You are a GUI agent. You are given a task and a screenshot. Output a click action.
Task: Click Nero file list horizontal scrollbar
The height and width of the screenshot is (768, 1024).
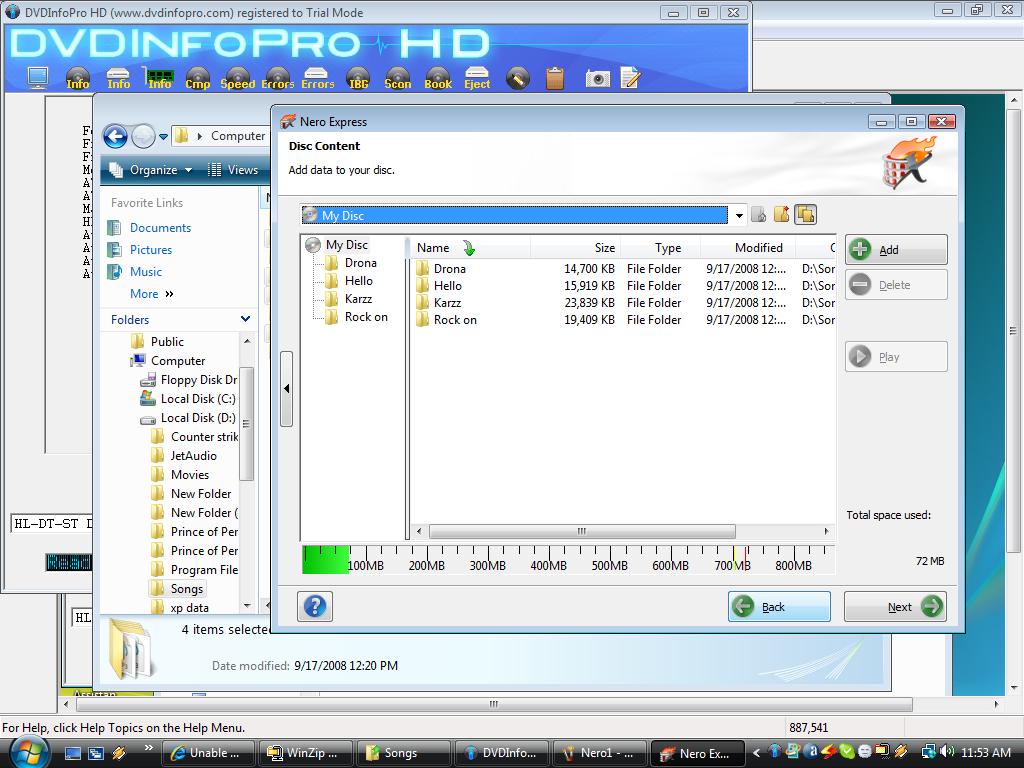(x=582, y=531)
